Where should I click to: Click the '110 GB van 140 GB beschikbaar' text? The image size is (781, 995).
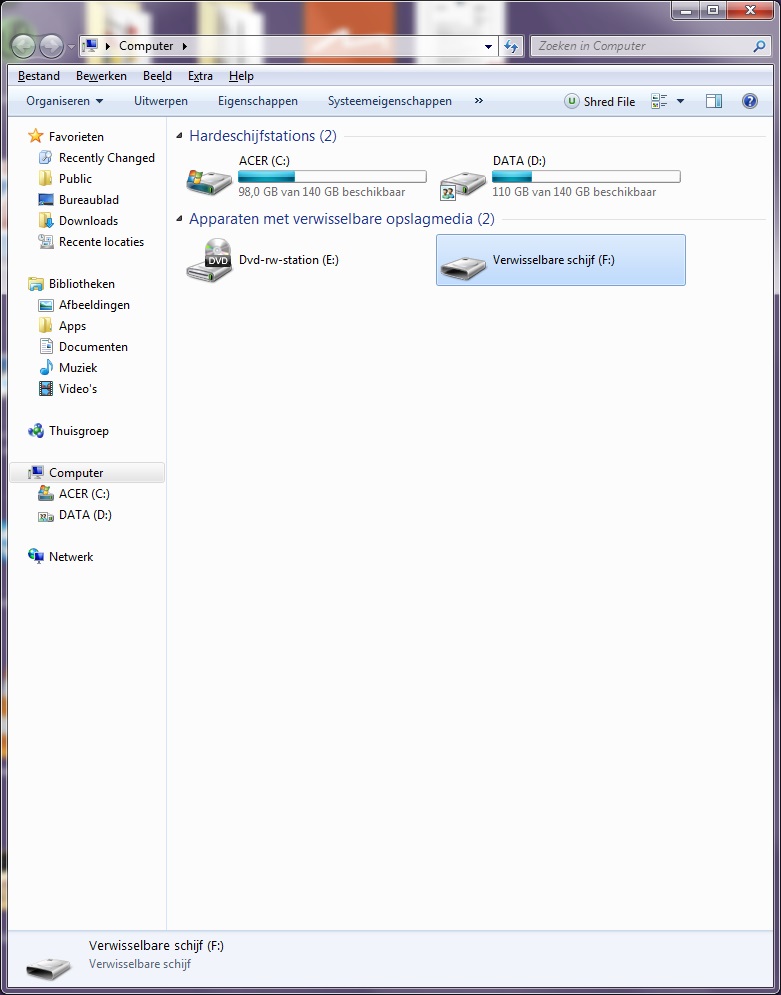click(574, 192)
